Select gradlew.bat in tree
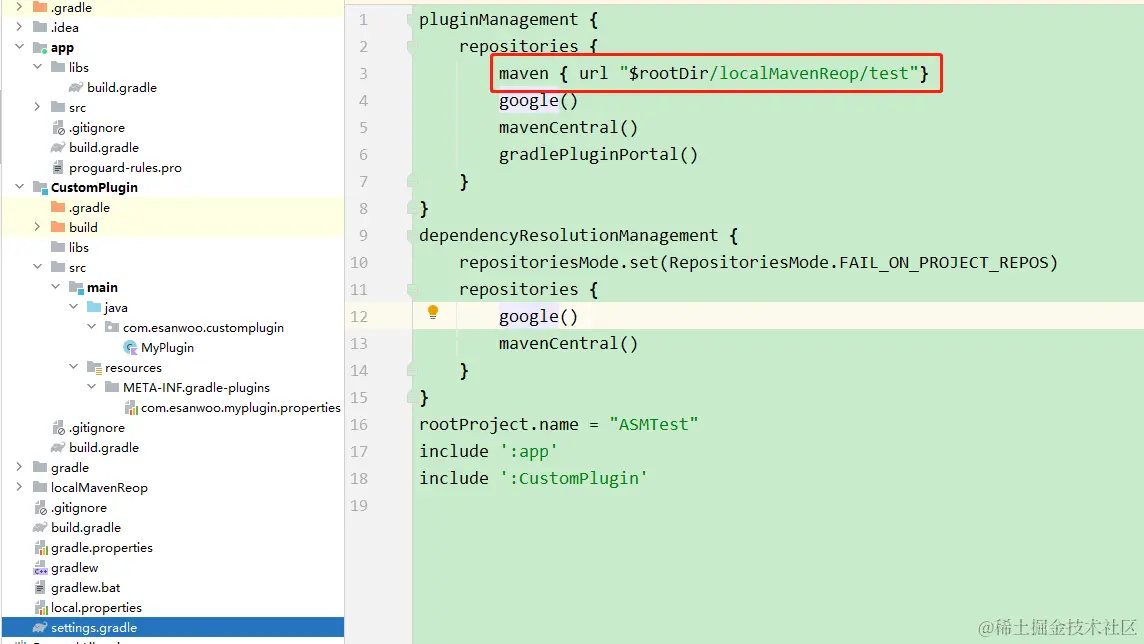This screenshot has height=644, width=1144. coord(85,588)
